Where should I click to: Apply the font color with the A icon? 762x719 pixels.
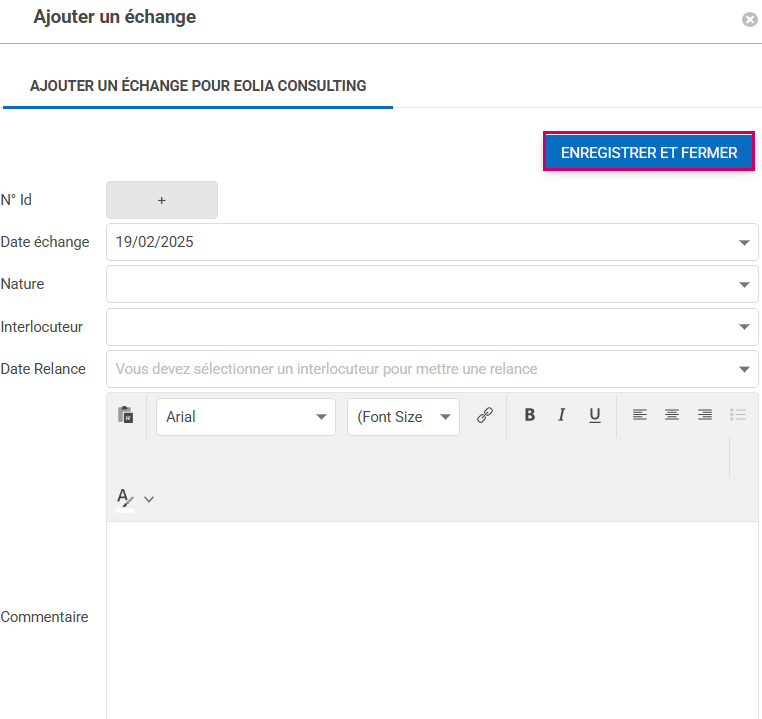click(x=124, y=498)
